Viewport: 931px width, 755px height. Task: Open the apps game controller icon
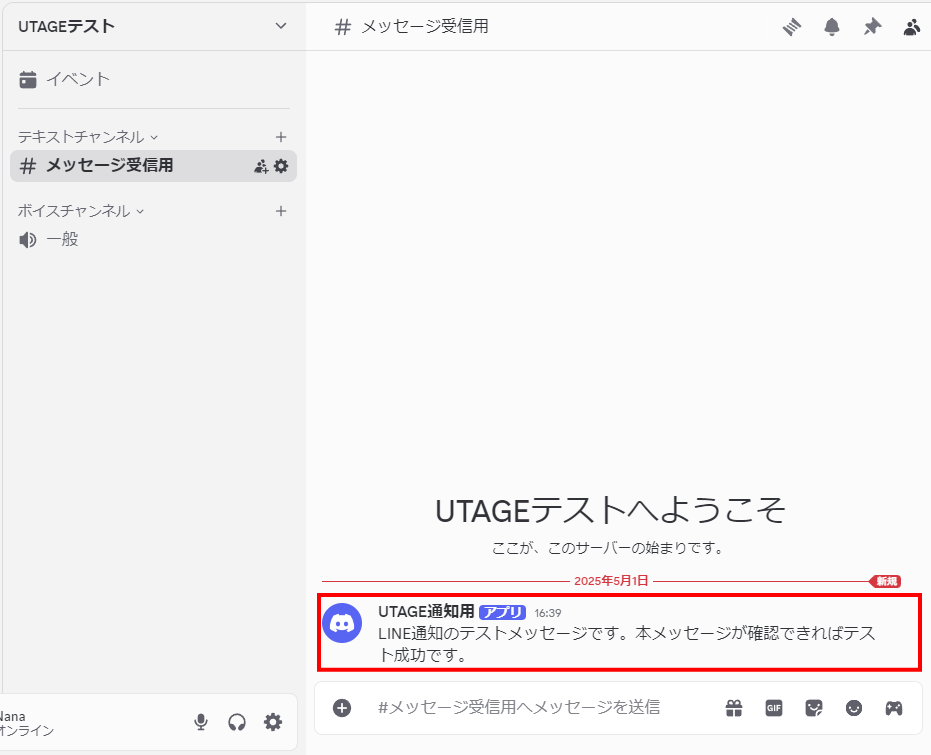coord(894,708)
